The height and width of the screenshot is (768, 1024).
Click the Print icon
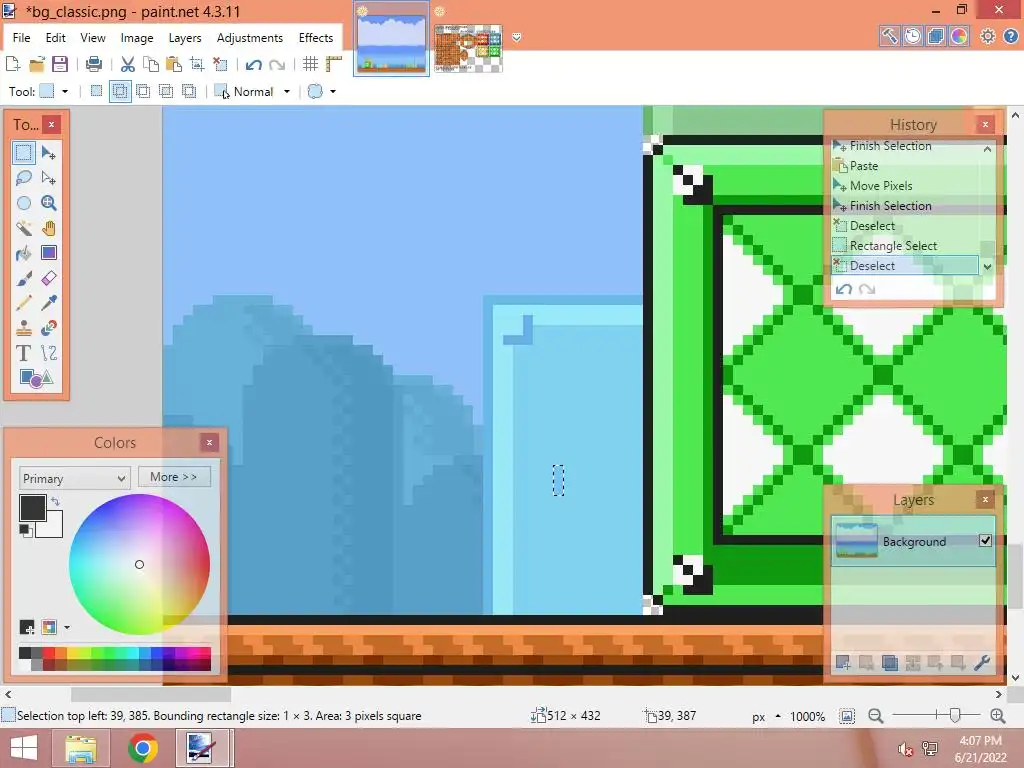[x=94, y=64]
